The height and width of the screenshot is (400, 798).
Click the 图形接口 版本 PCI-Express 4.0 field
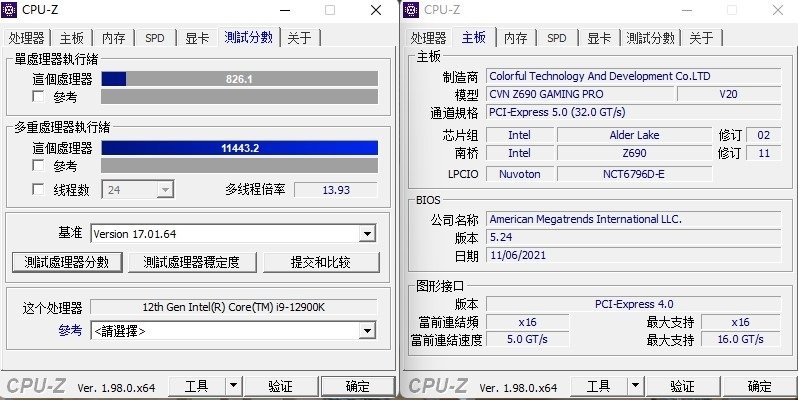pyautogui.click(x=634, y=304)
